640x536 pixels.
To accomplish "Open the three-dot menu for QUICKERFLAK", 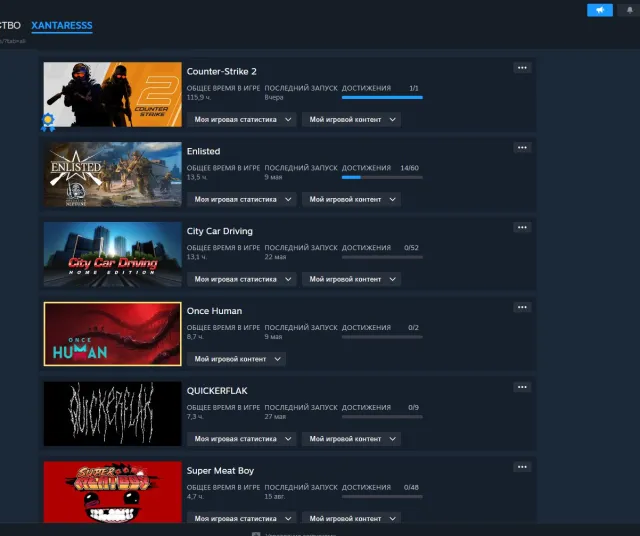I will [522, 387].
